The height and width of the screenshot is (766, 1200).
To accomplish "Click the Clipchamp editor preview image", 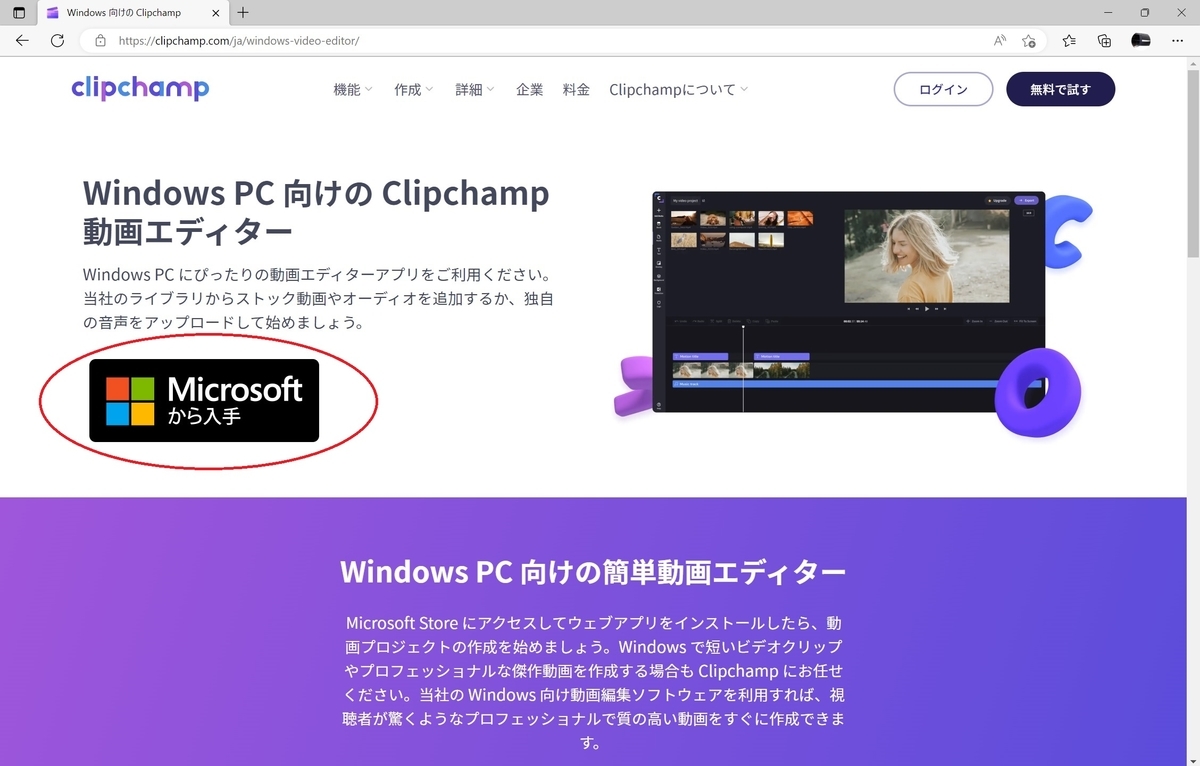I will (x=848, y=302).
